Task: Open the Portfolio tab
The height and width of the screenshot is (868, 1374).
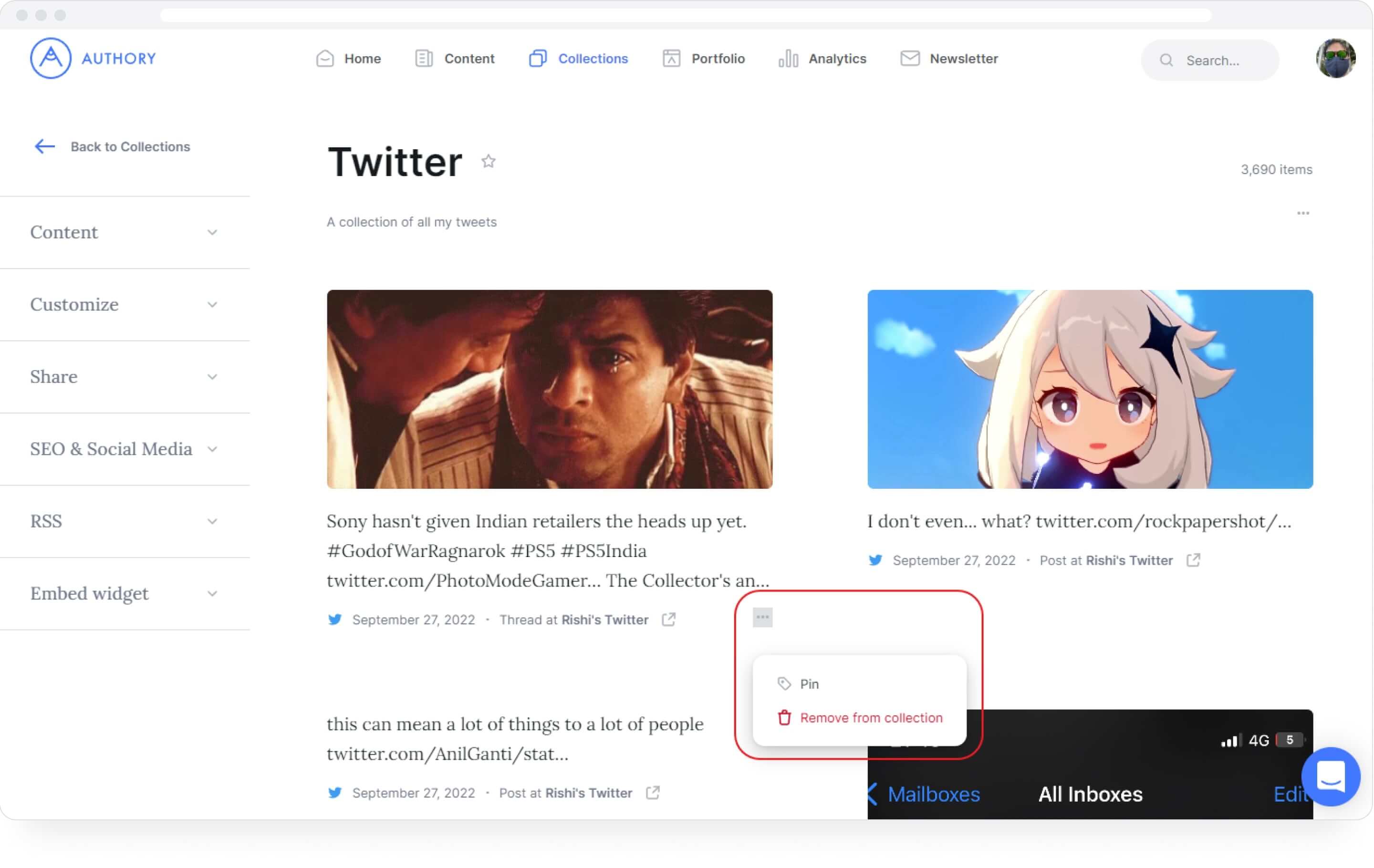Action: click(704, 58)
